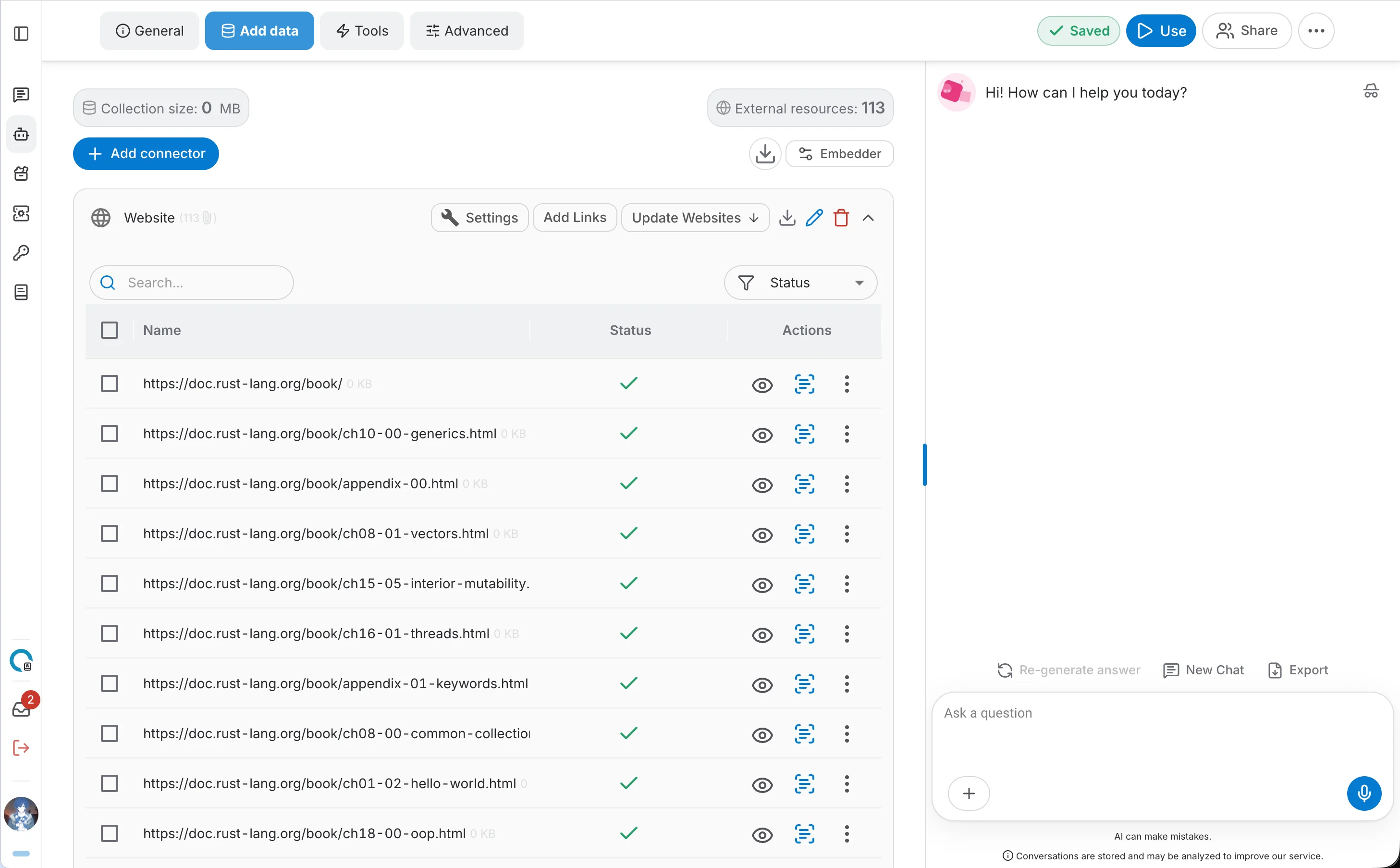Start a New Chat
Viewport: 1400px width, 868px height.
pos(1203,670)
